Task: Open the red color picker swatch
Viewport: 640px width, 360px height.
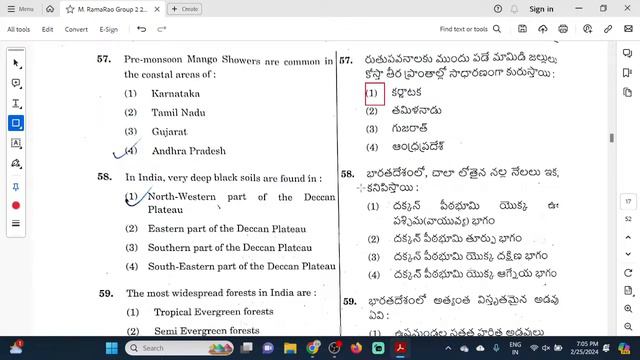Action: click(16, 205)
